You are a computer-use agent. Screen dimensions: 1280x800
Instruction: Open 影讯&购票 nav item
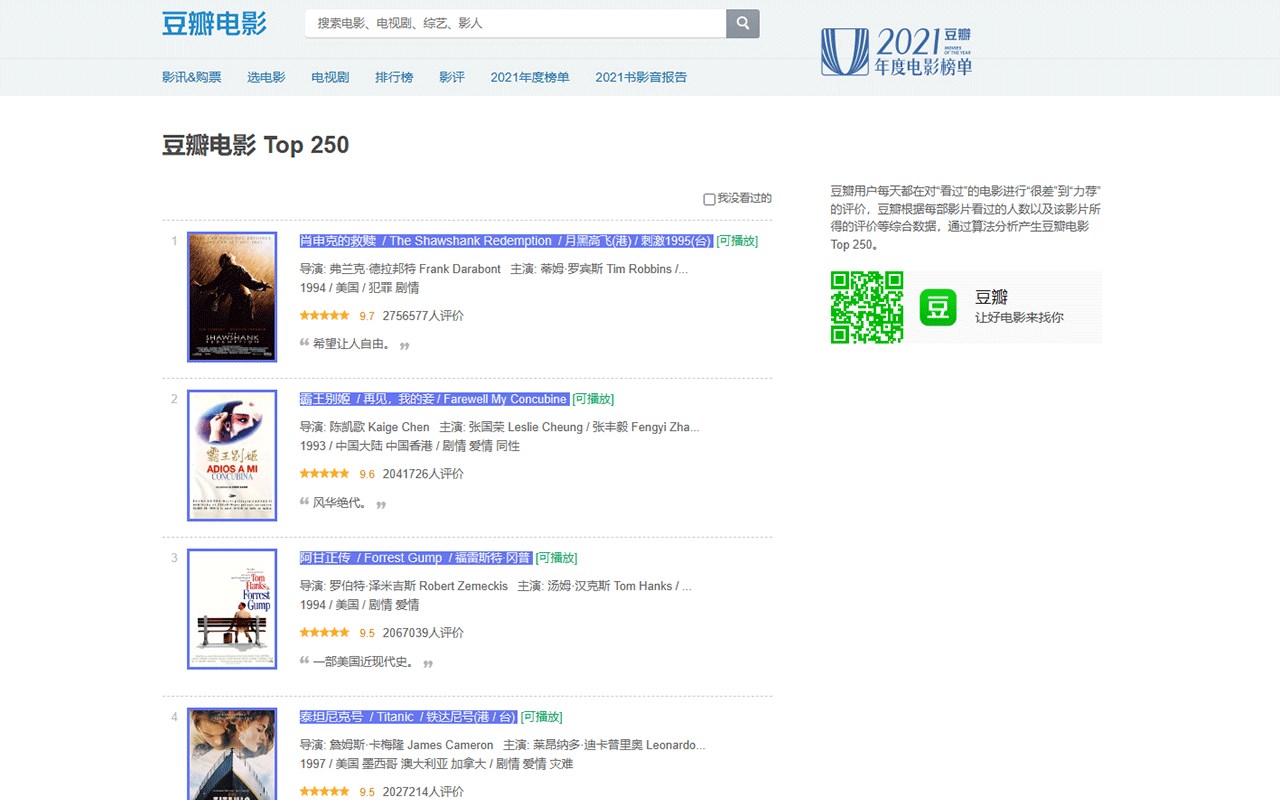coord(192,77)
